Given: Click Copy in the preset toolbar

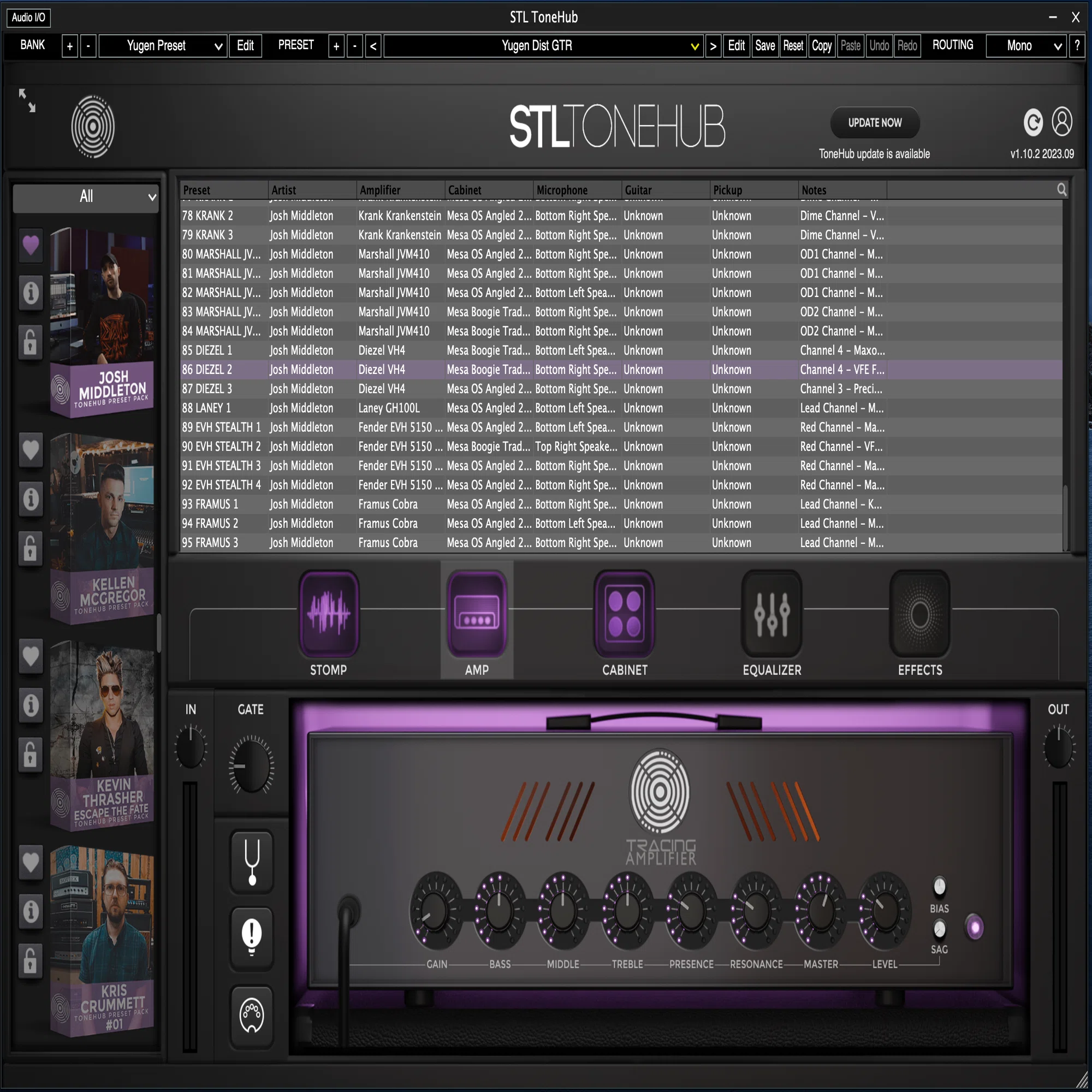Looking at the screenshot, I should (x=822, y=46).
